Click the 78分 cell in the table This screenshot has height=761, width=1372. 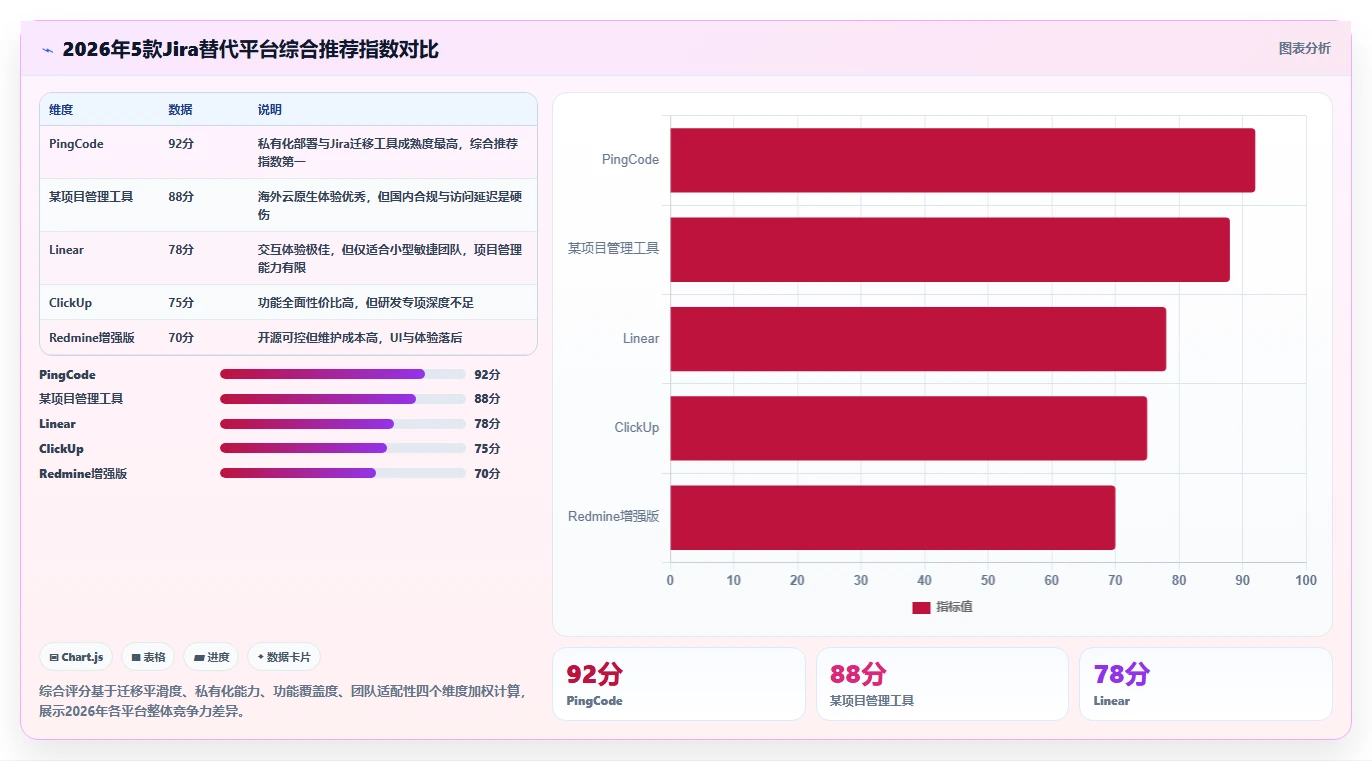click(181, 250)
